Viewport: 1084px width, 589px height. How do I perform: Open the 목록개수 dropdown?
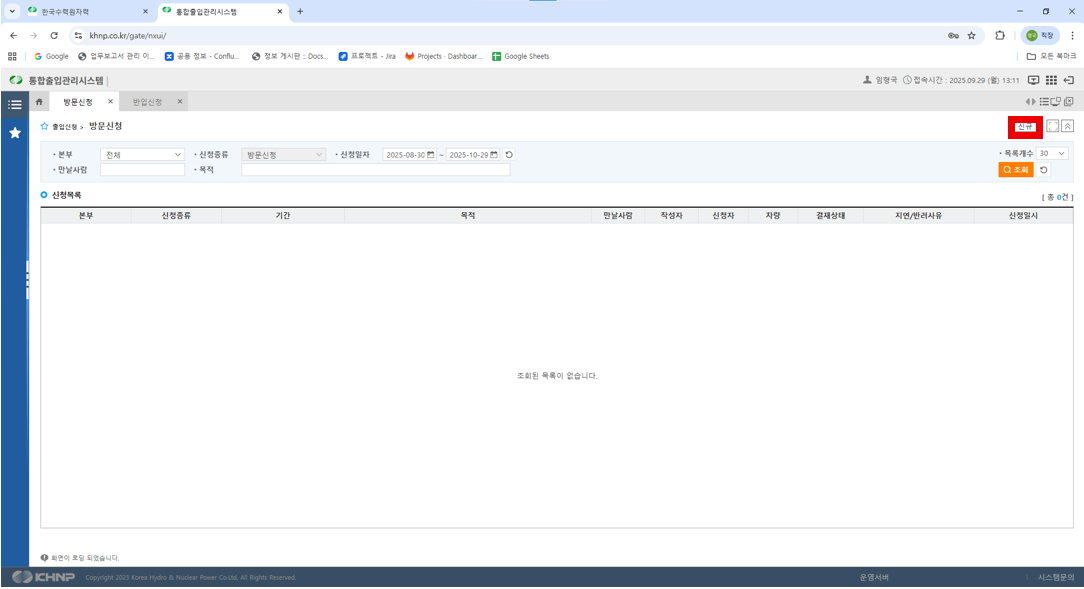(1052, 154)
